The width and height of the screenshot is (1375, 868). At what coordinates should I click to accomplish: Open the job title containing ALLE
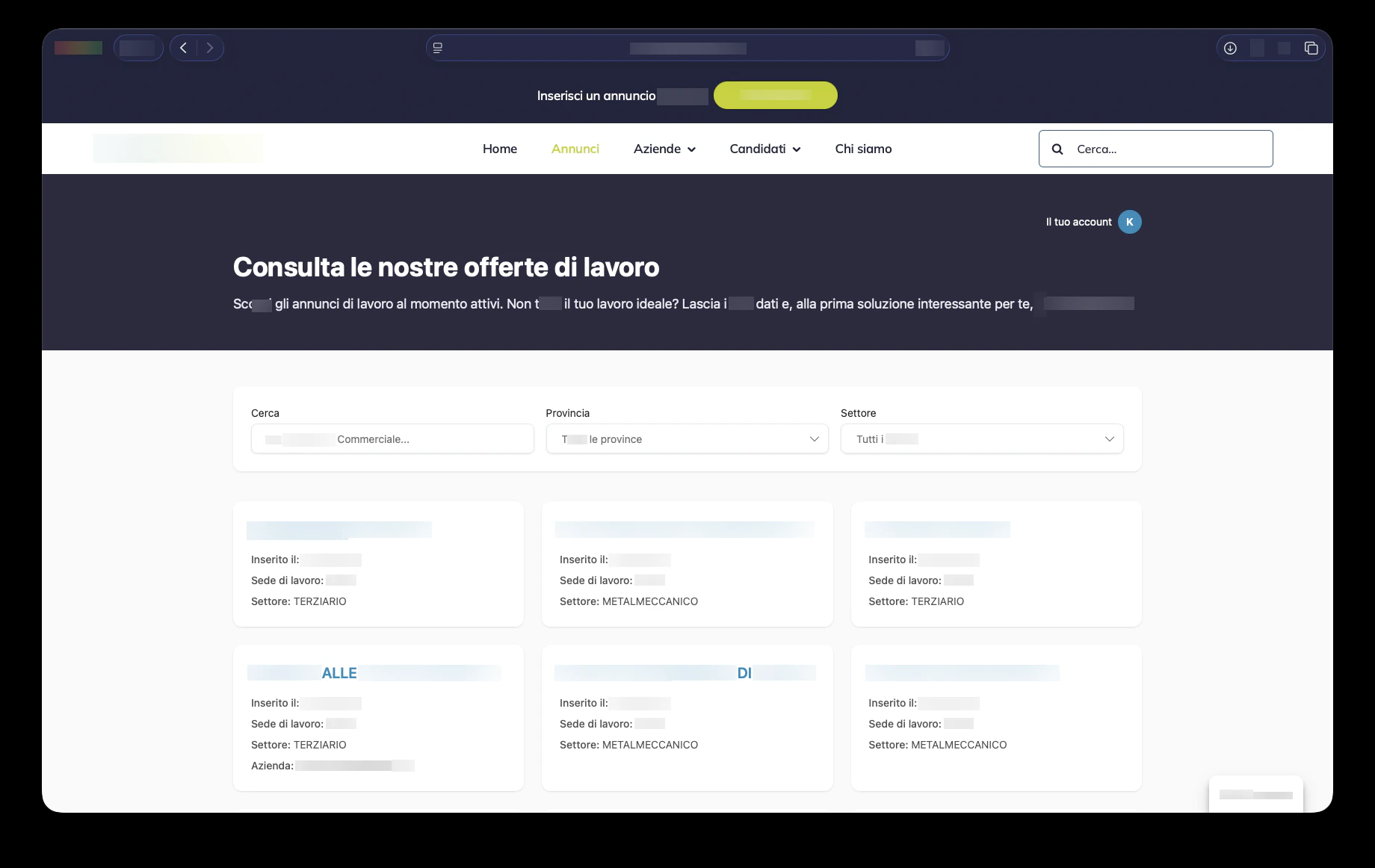(374, 673)
